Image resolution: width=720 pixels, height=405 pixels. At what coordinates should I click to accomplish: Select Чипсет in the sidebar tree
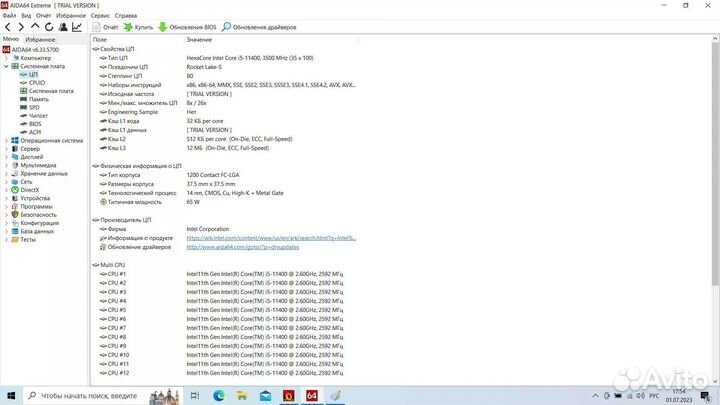38,115
